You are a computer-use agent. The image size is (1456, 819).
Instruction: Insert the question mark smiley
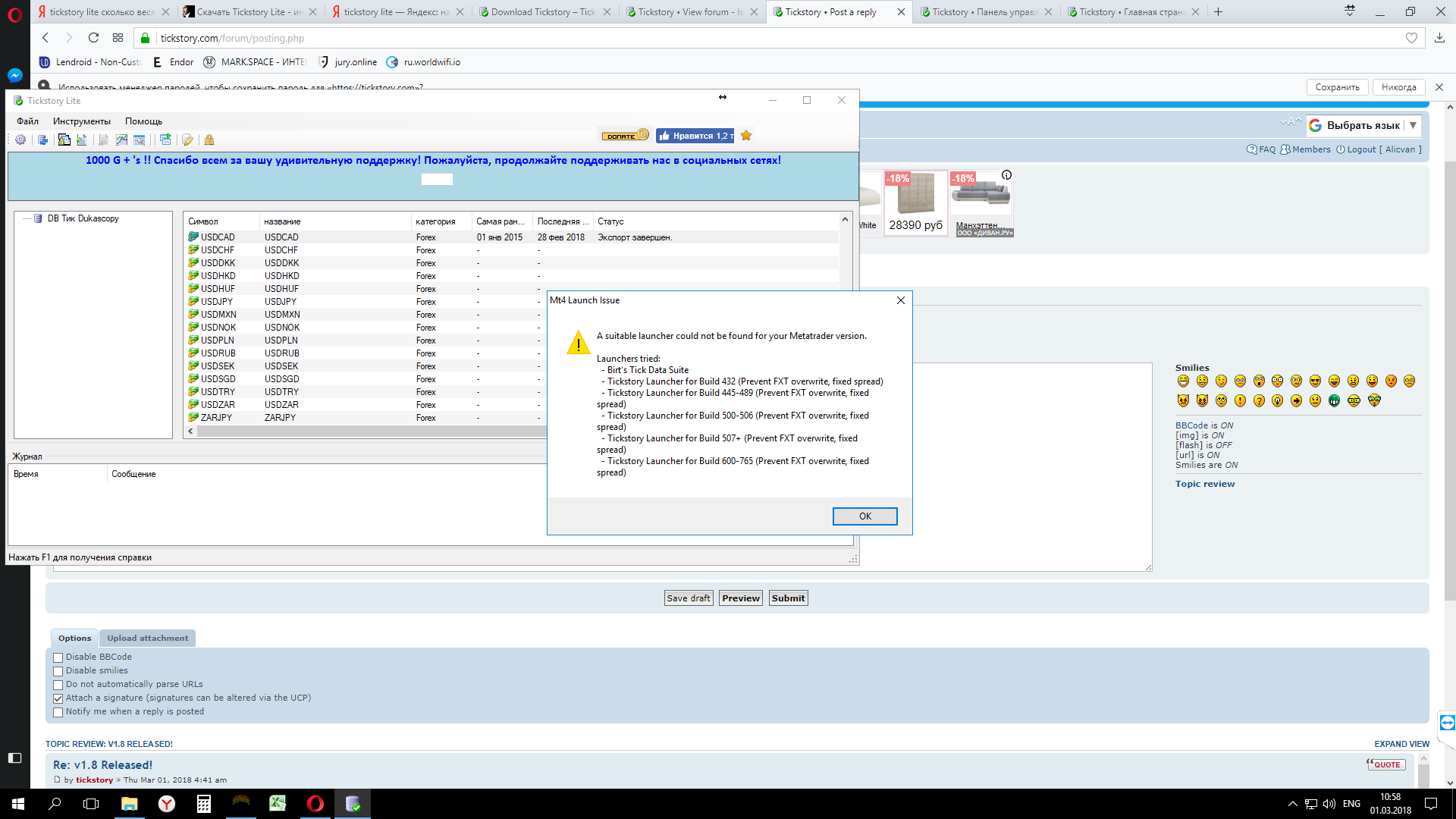[x=1259, y=400]
